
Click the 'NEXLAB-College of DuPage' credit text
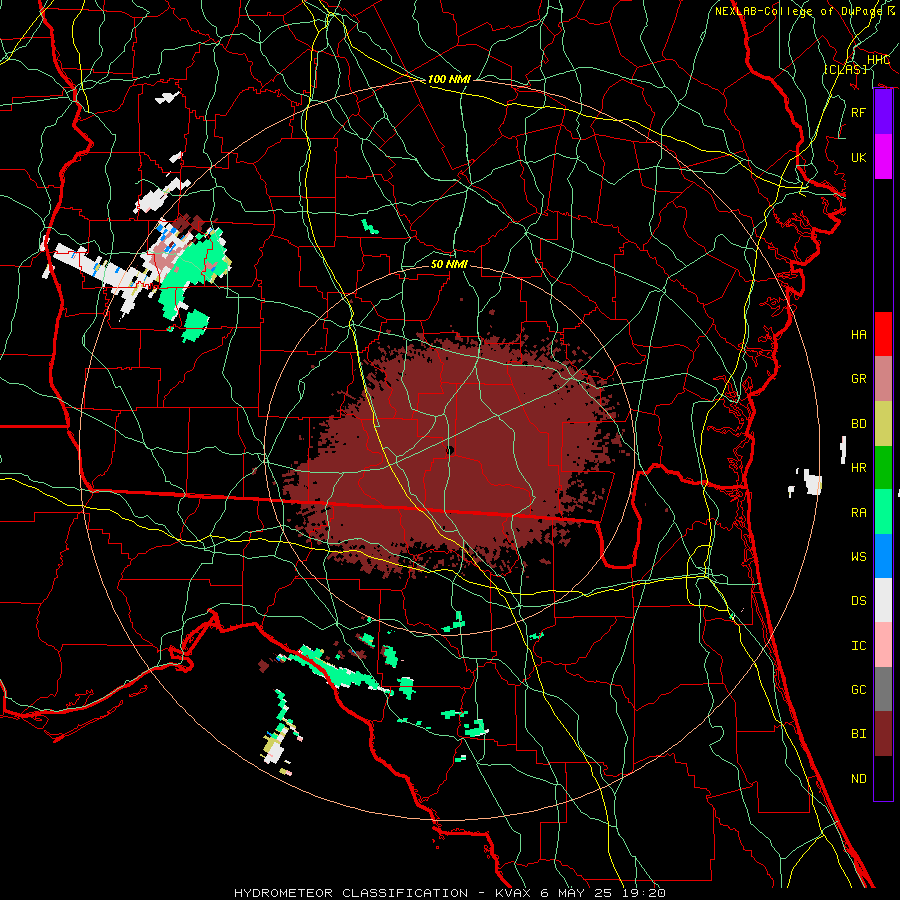pos(798,11)
